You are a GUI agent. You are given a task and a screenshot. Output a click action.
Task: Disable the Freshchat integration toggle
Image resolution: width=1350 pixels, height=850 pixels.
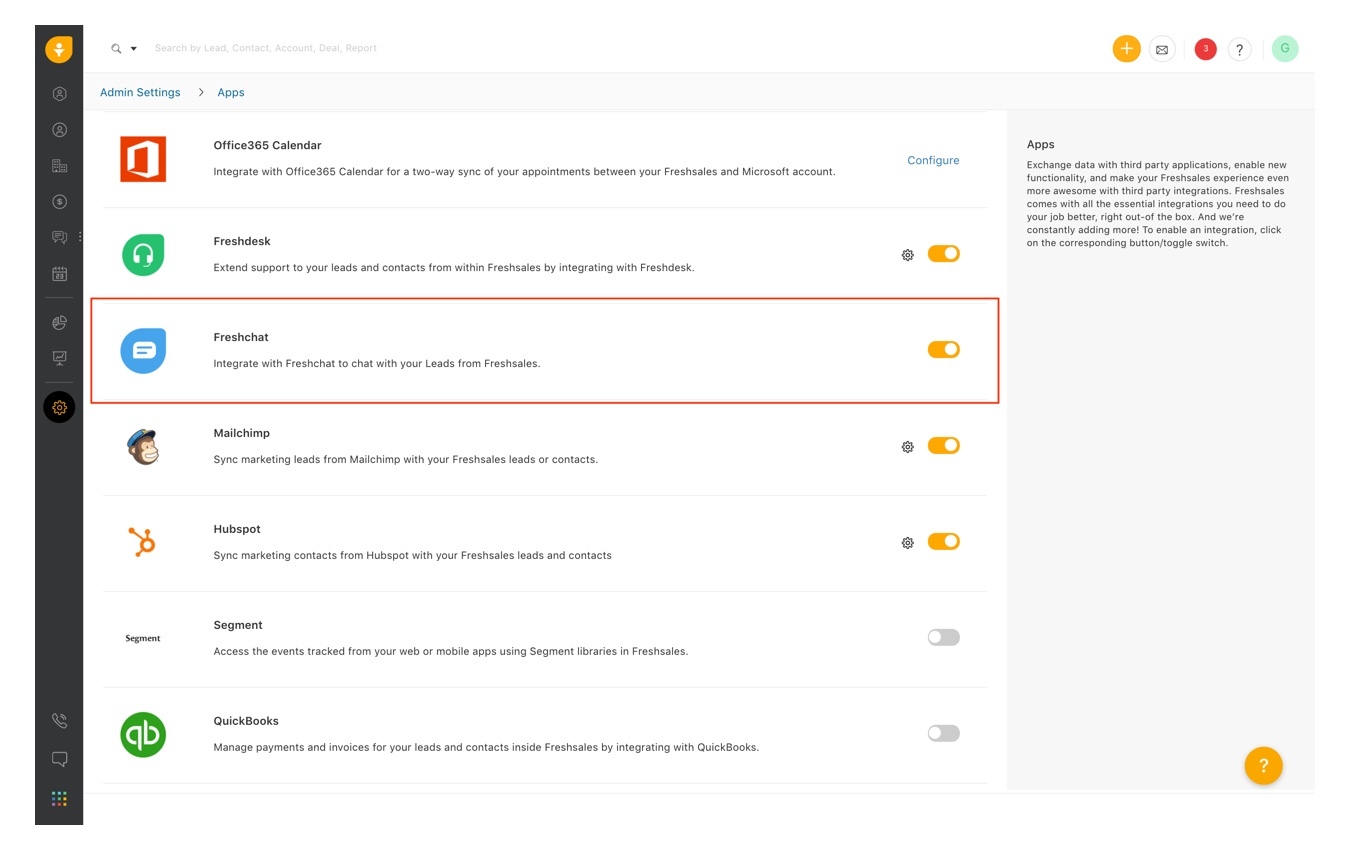pyautogui.click(x=943, y=349)
